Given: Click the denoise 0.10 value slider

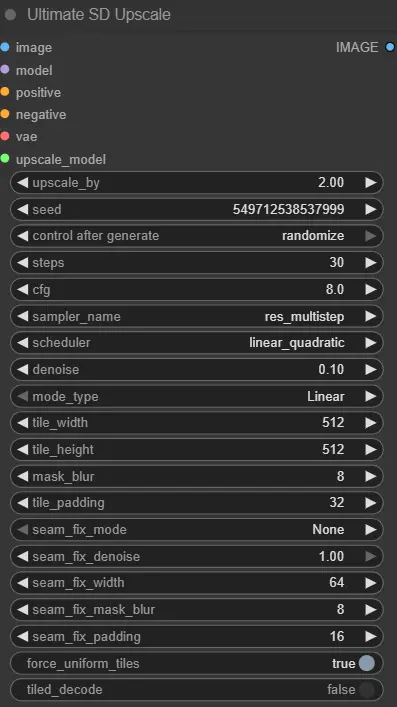Looking at the screenshot, I should point(197,369).
